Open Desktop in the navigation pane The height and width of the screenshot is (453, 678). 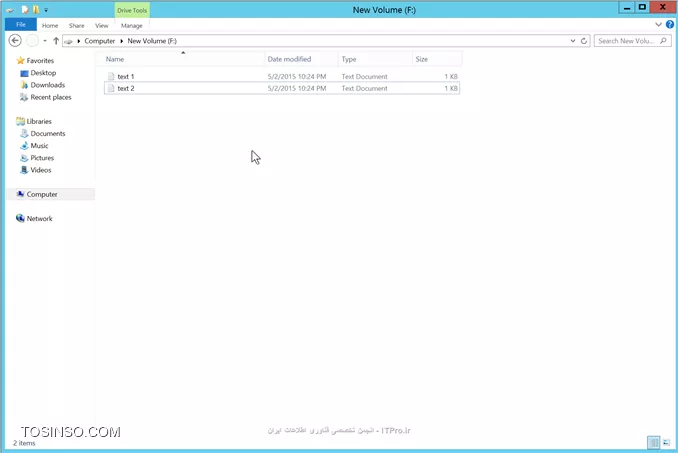pyautogui.click(x=43, y=73)
